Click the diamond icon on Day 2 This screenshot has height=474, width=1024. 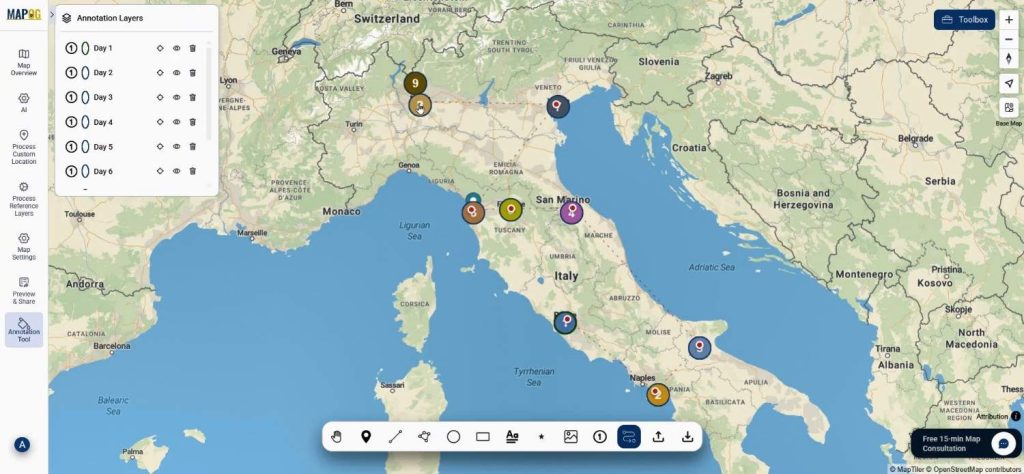point(160,72)
